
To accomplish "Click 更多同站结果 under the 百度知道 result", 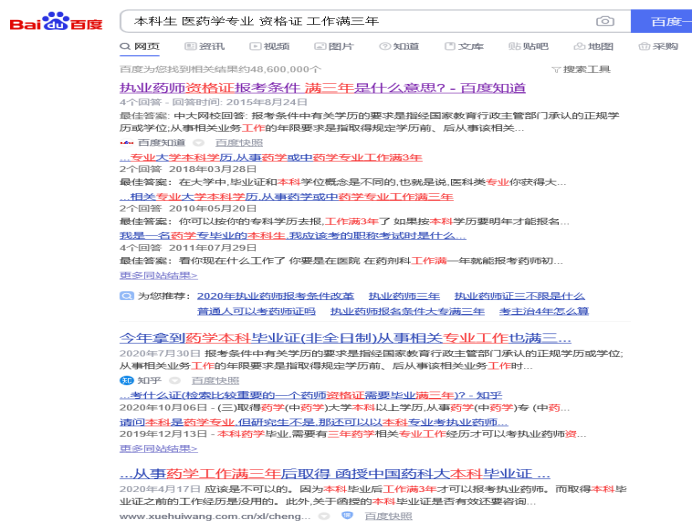I will 158,275.
